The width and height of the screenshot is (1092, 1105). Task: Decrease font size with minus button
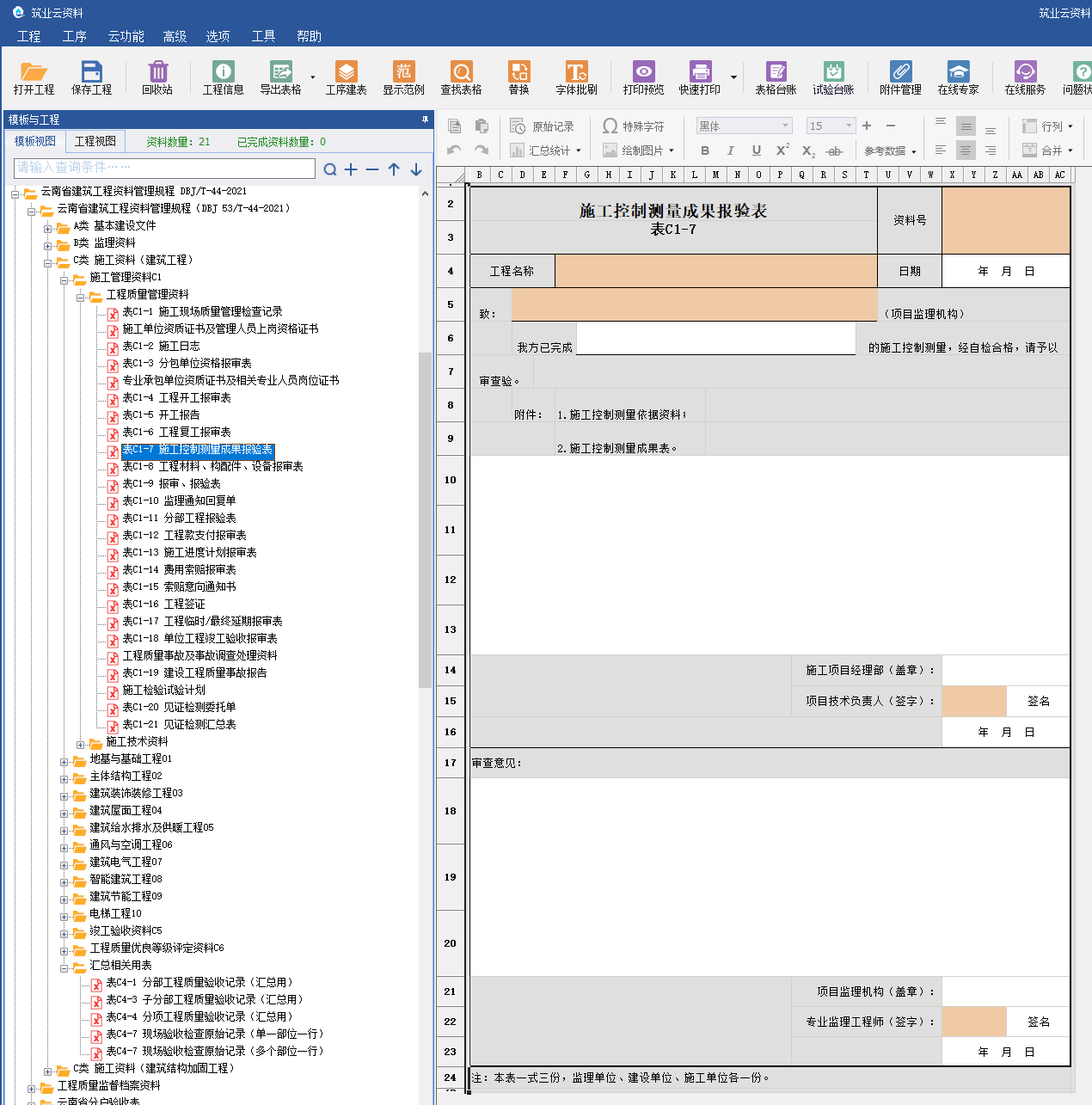point(891,126)
